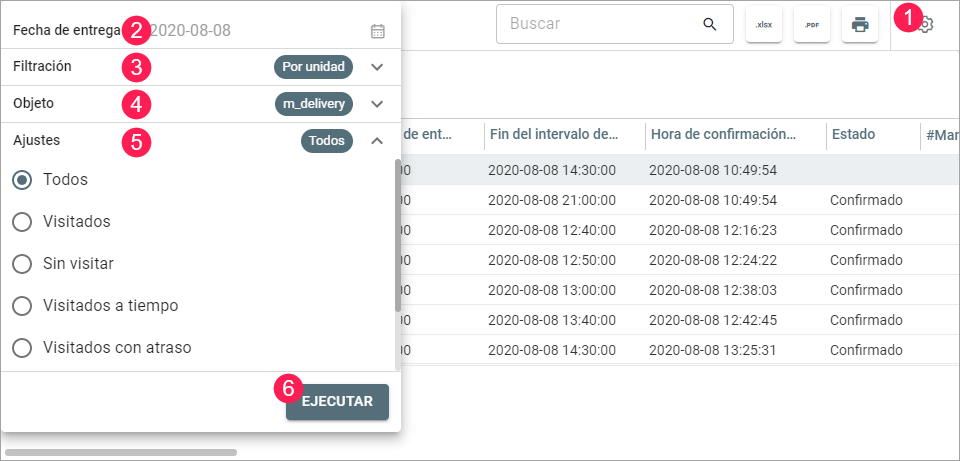Export the report as xlsx

764,24
